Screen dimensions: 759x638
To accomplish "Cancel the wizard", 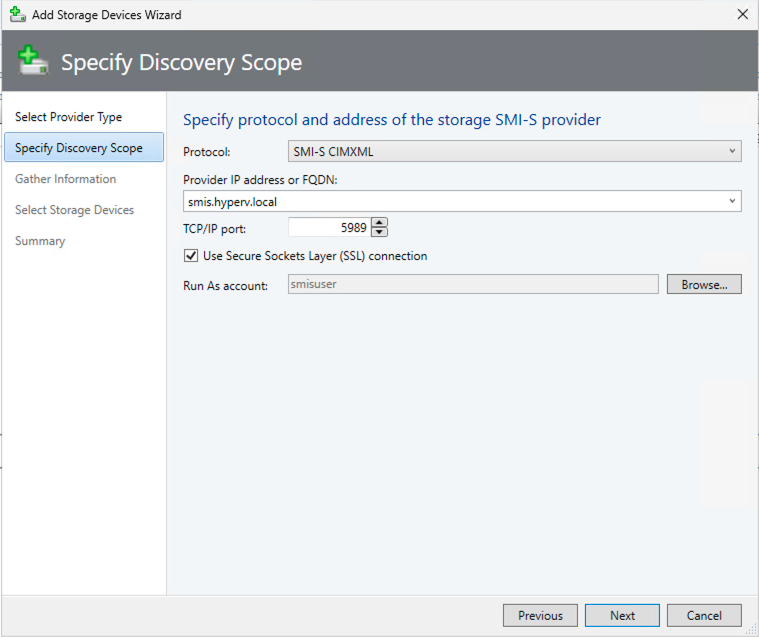I will 704,615.
